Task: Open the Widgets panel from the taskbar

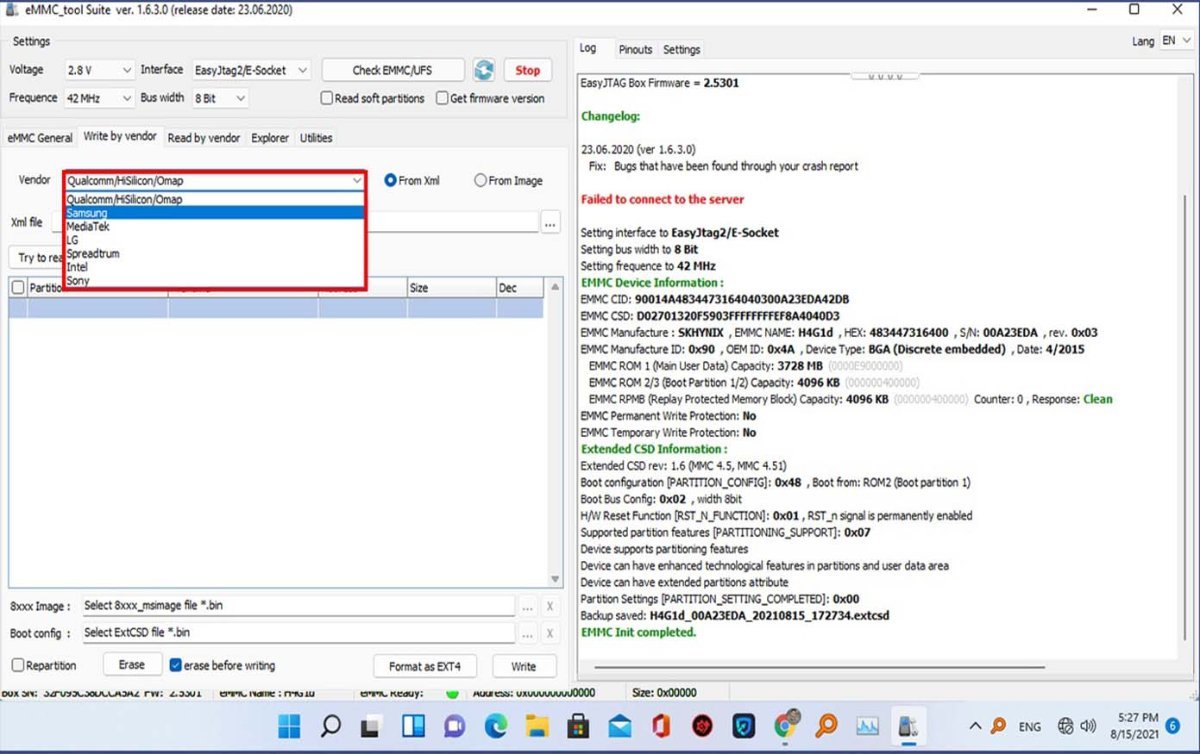Action: (412, 726)
